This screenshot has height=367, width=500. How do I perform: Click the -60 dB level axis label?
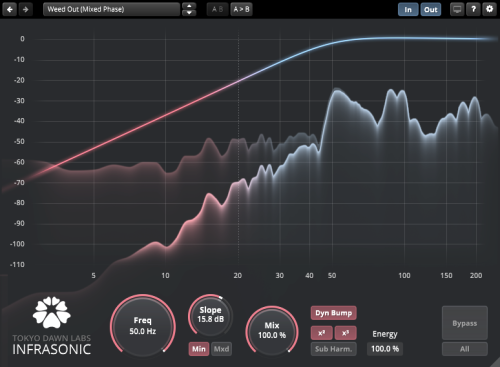[x=19, y=162]
